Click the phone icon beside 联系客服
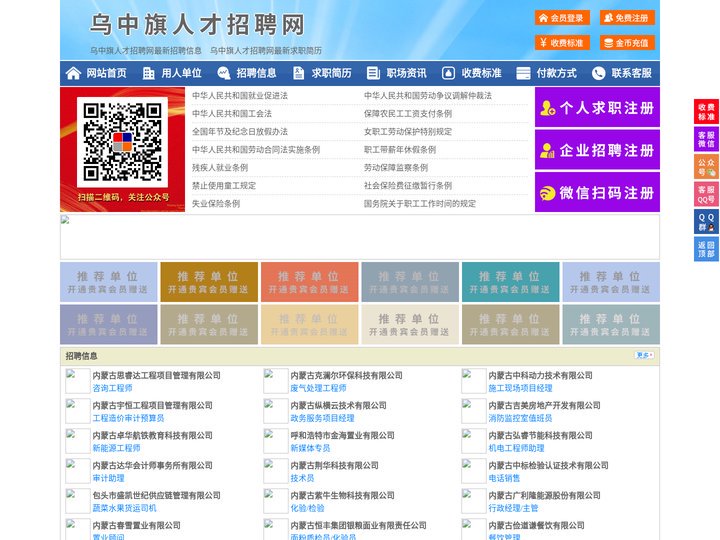Screen dimensions: 720x540 point(598,73)
